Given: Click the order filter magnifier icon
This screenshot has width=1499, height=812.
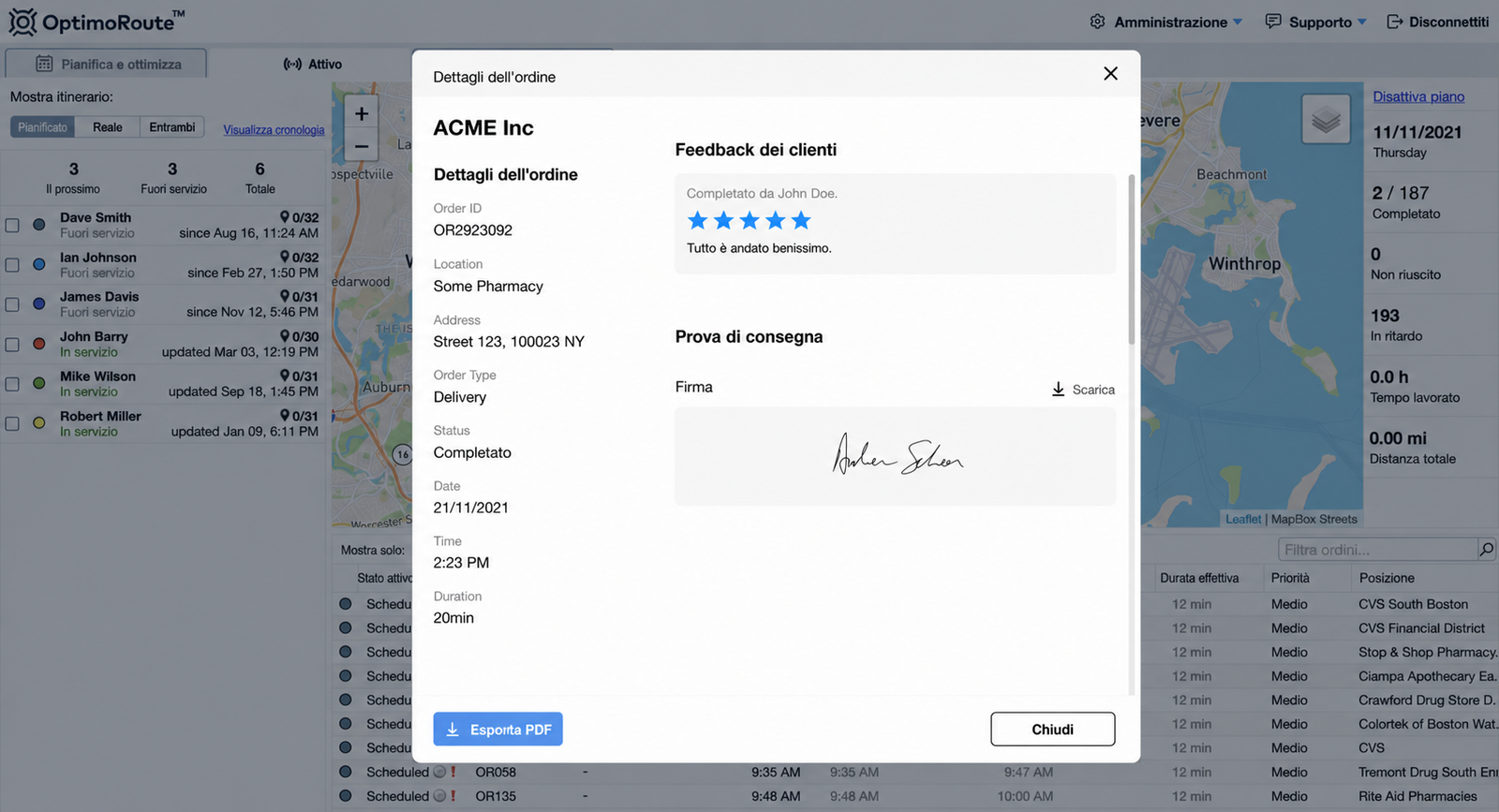Looking at the screenshot, I should (1486, 550).
